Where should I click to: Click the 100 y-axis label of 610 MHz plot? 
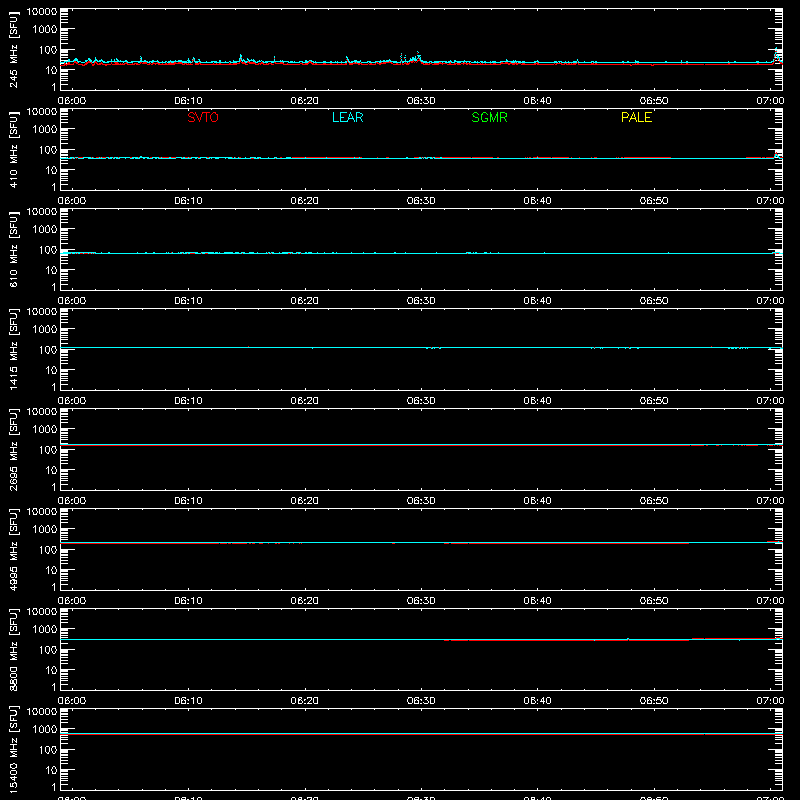[48, 249]
